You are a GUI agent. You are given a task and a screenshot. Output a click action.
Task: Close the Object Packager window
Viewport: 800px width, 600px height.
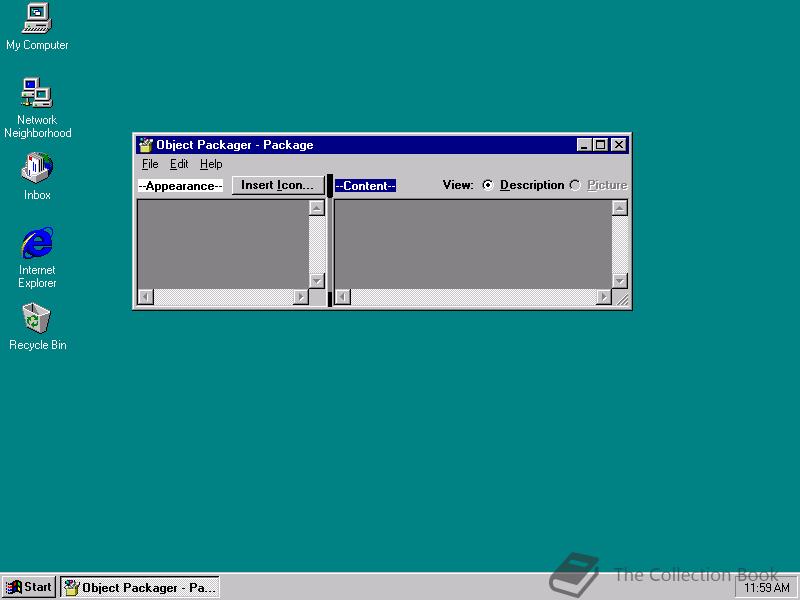click(x=619, y=145)
